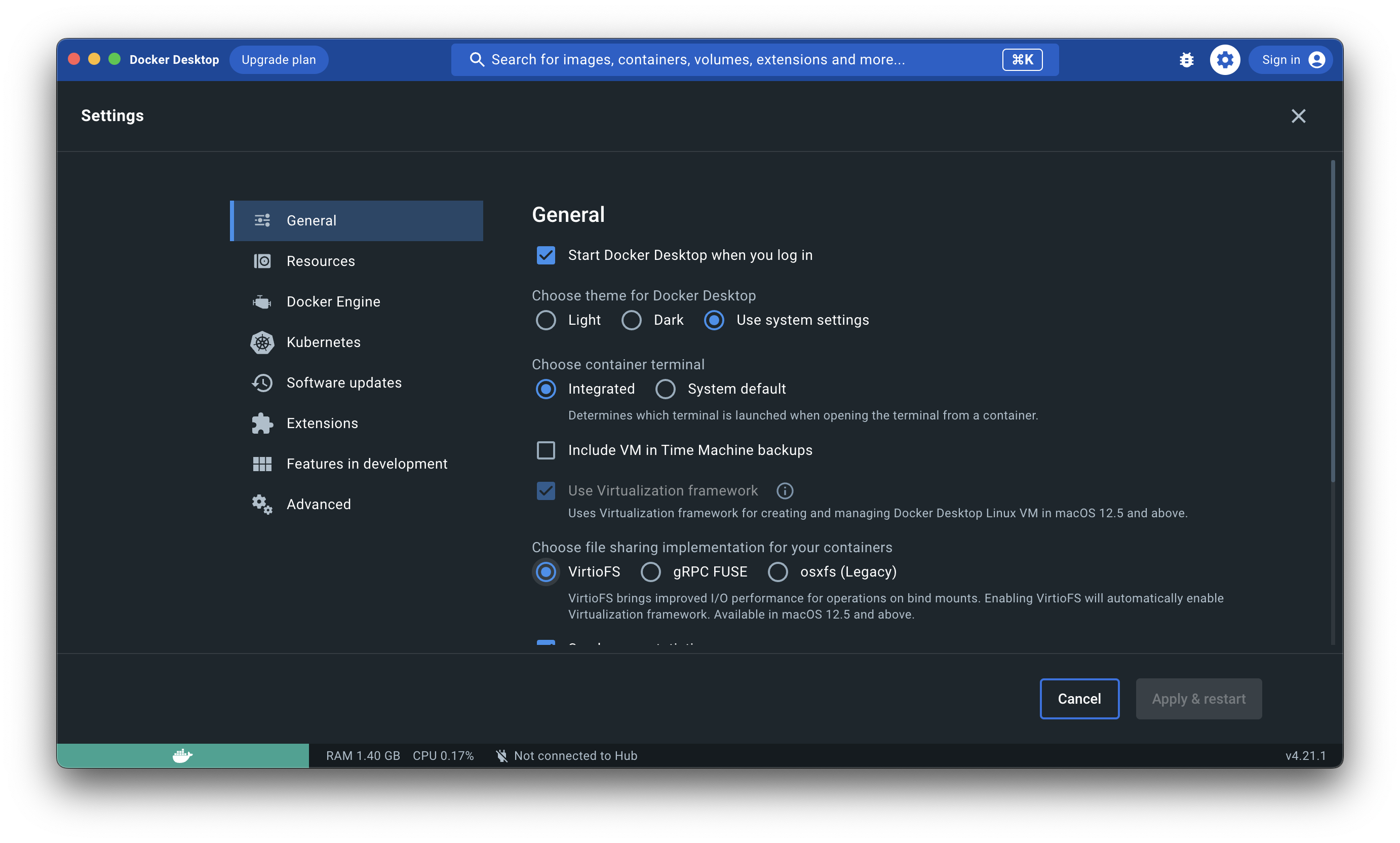Screen dimensions: 1400x843
Task: Click the Docker Engine icon in sidebar
Action: click(x=262, y=301)
